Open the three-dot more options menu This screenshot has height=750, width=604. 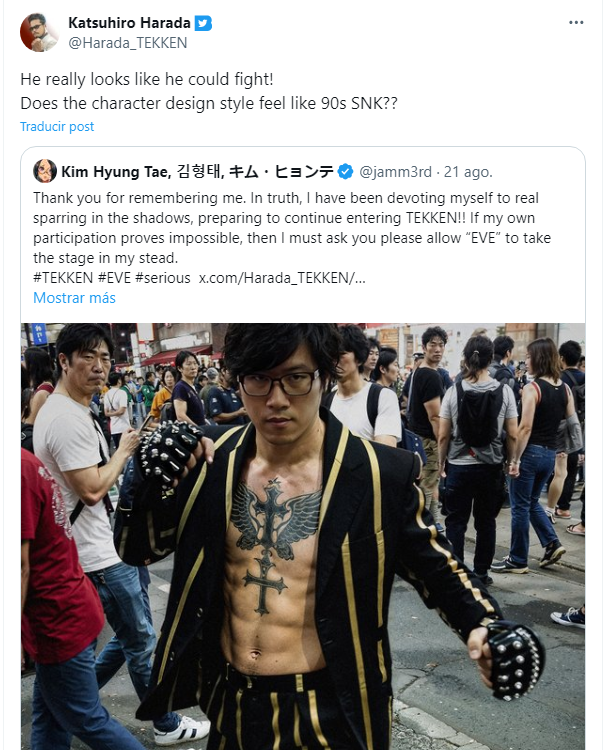point(576,22)
